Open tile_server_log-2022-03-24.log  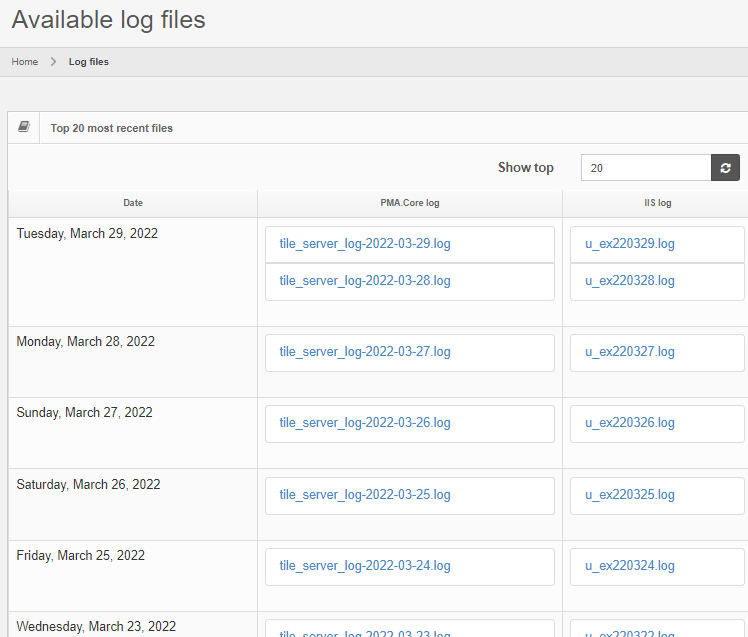pyautogui.click(x=365, y=566)
